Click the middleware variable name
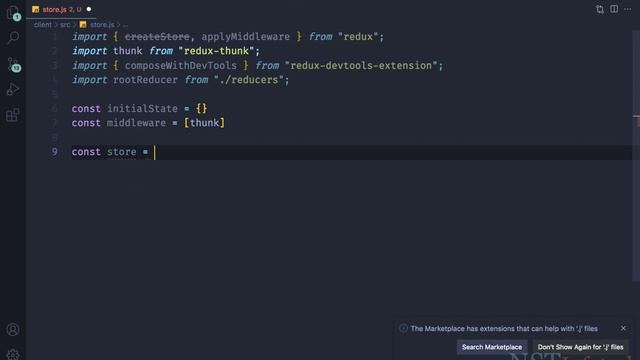Image resolution: width=640 pixels, height=360 pixels. [x=136, y=123]
